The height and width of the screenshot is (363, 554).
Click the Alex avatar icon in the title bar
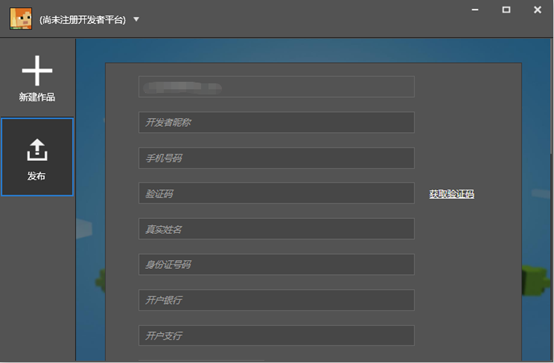point(21,18)
